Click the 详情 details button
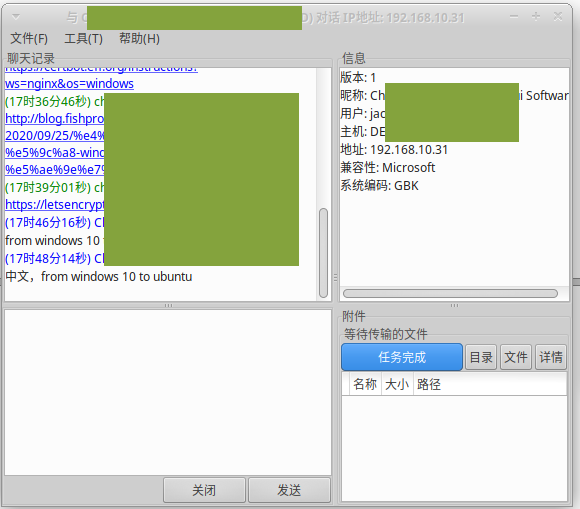This screenshot has height=509, width=580. click(551, 357)
